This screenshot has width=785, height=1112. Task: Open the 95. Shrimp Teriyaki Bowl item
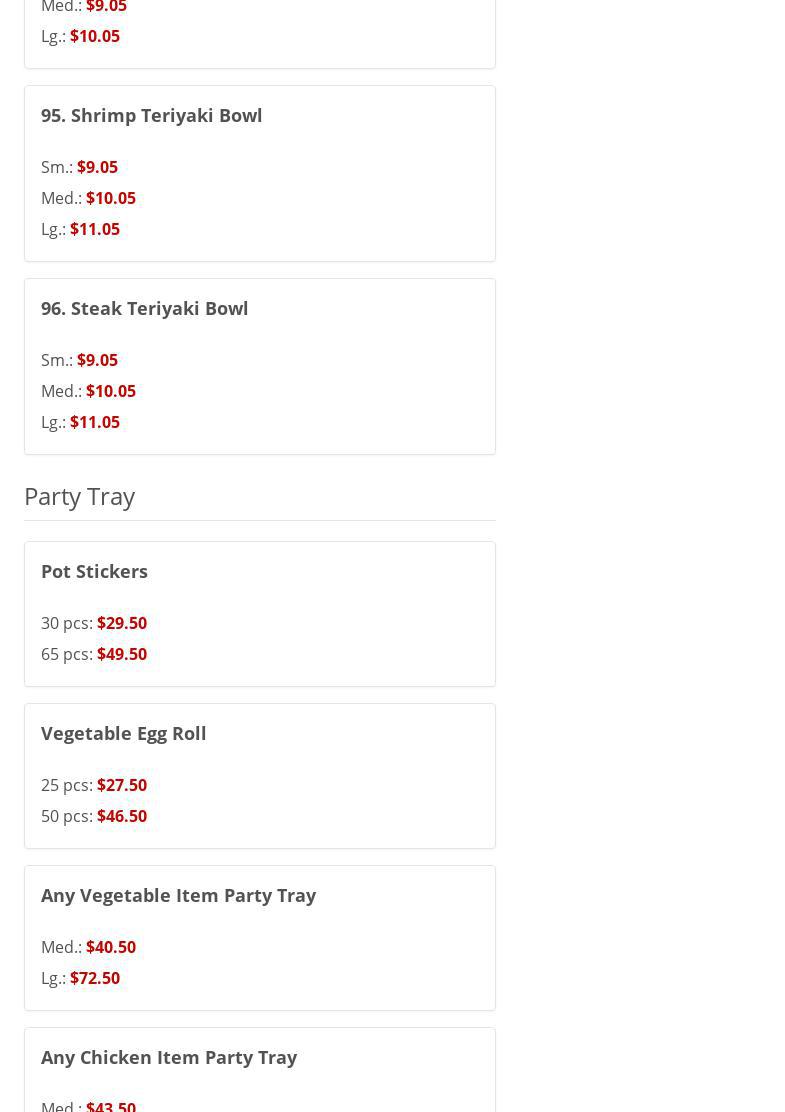click(x=151, y=115)
